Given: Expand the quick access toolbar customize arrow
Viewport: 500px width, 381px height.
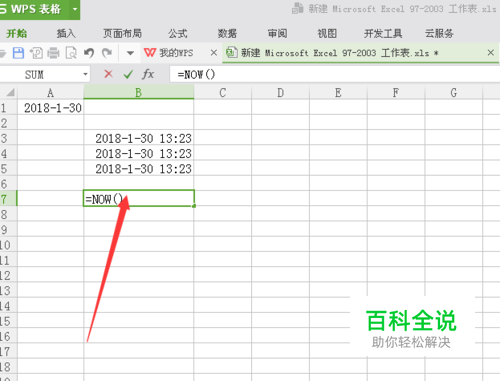Looking at the screenshot, I should point(130,53).
